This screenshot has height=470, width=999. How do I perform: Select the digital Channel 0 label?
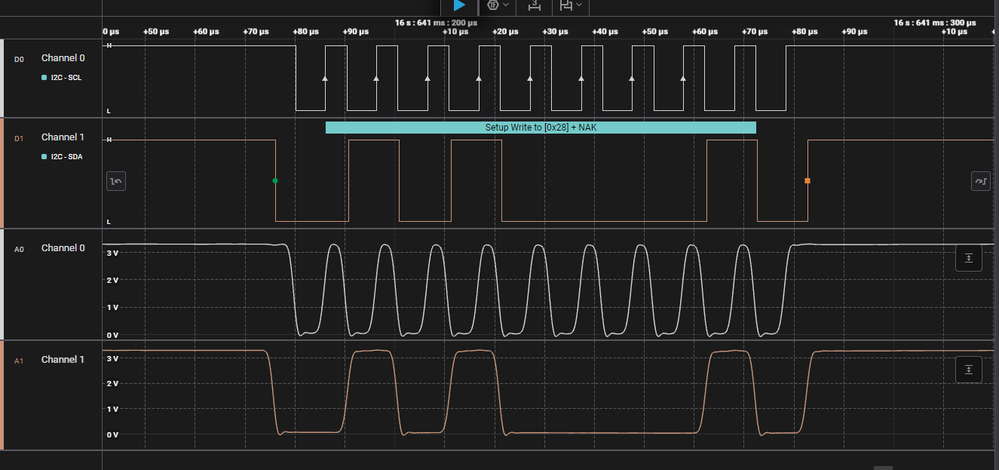pyautogui.click(x=62, y=58)
